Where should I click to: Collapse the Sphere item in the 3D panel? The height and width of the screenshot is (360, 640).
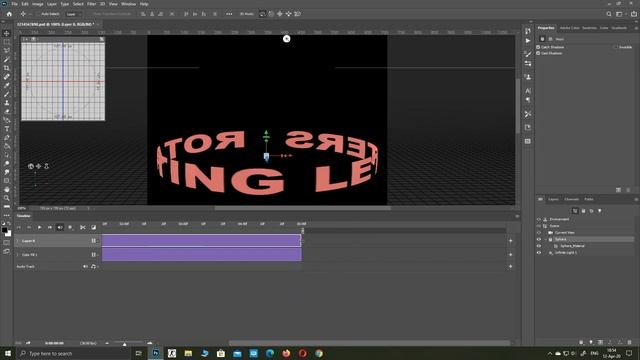coord(545,240)
